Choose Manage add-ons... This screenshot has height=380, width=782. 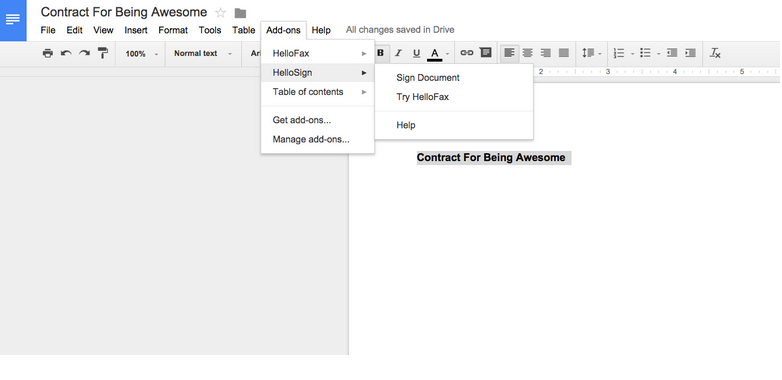[x=318, y=139]
